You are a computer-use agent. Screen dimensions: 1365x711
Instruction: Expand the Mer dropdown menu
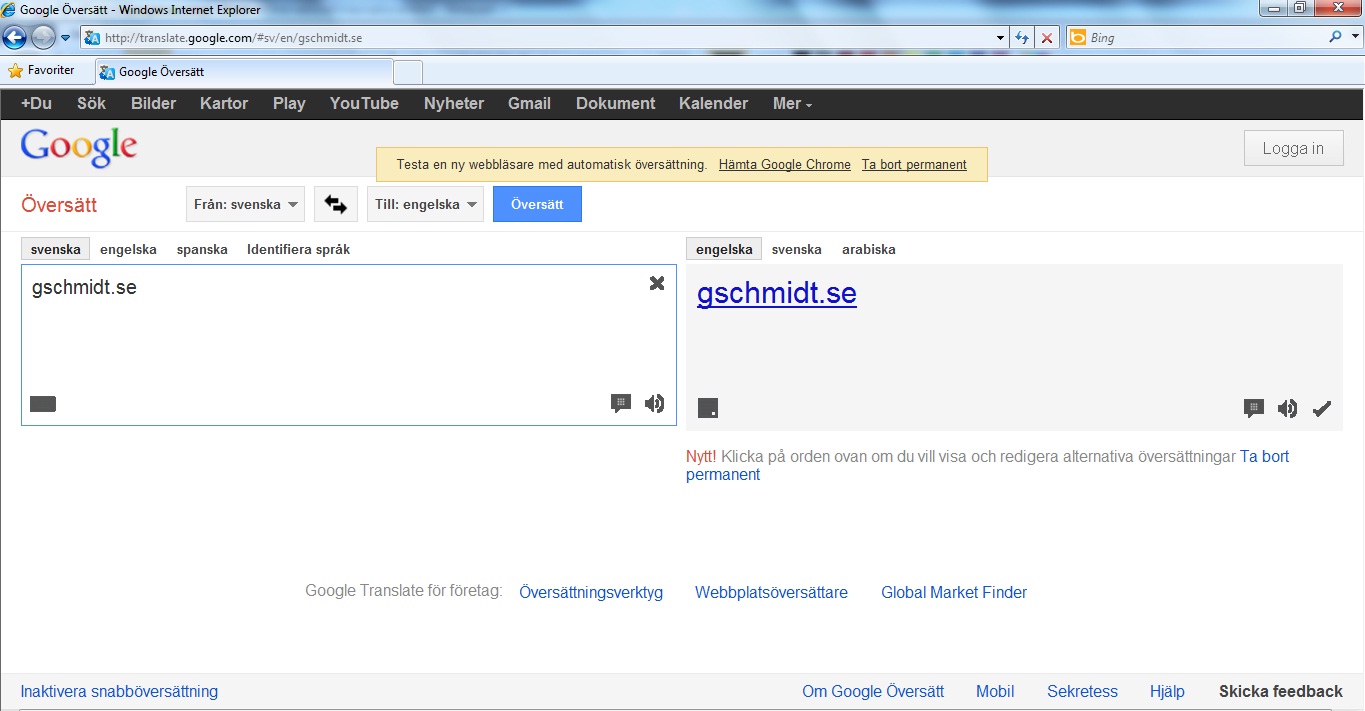pyautogui.click(x=792, y=103)
